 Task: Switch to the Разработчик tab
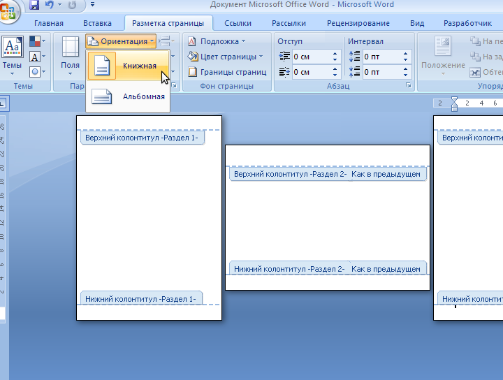(467, 23)
